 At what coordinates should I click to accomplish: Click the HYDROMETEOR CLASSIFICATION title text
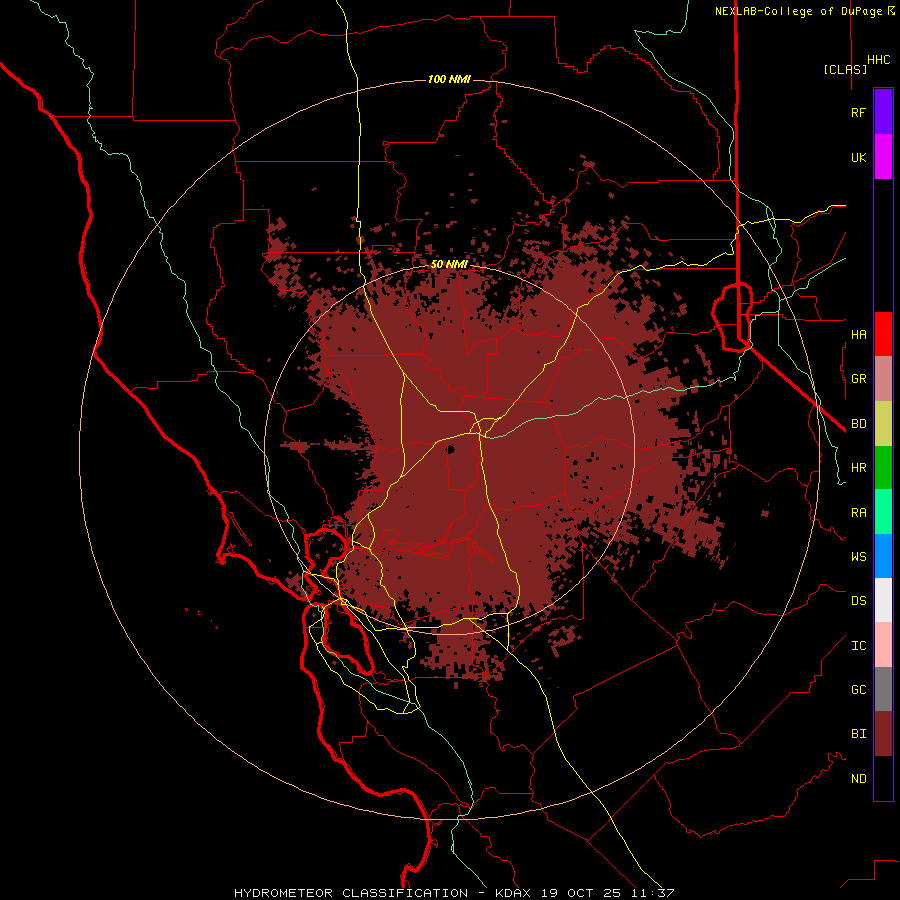click(351, 893)
